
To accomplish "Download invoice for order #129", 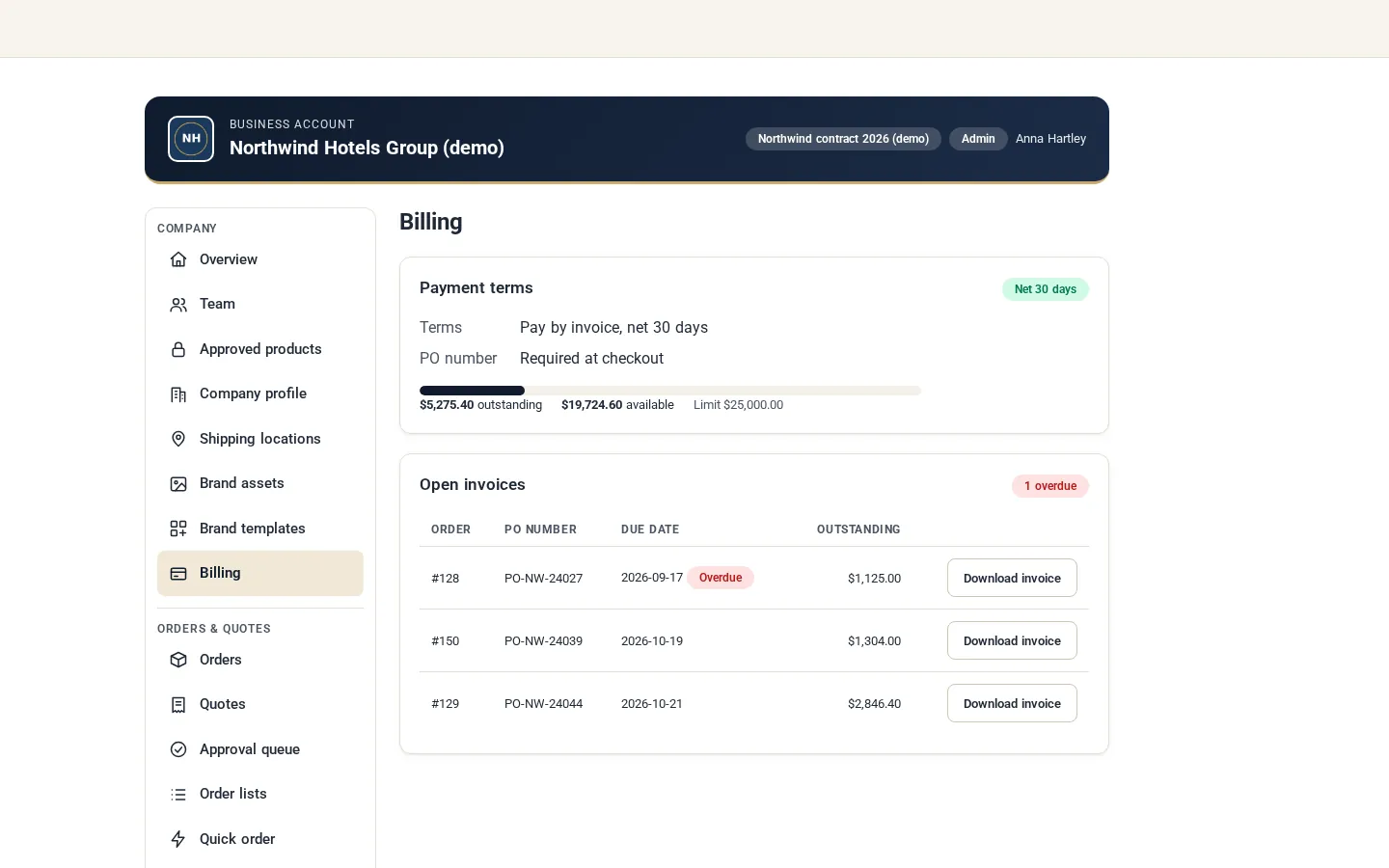I will point(1012,703).
